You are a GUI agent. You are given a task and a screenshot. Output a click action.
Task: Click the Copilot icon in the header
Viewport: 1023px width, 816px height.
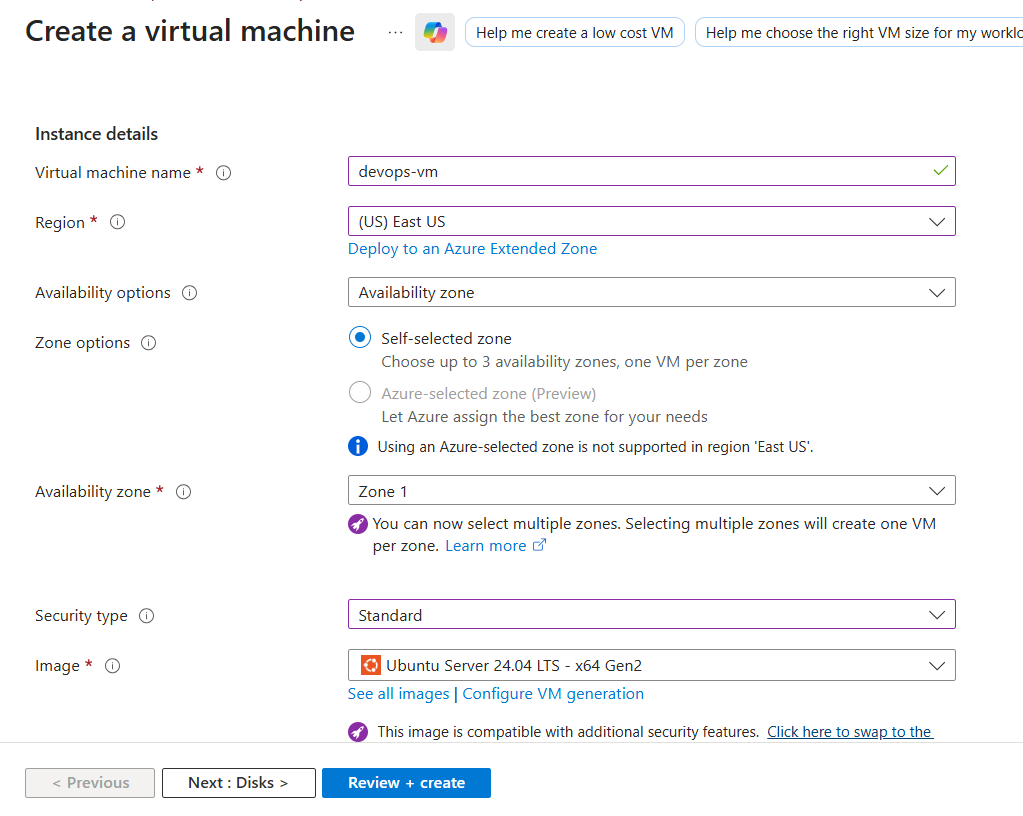435,32
